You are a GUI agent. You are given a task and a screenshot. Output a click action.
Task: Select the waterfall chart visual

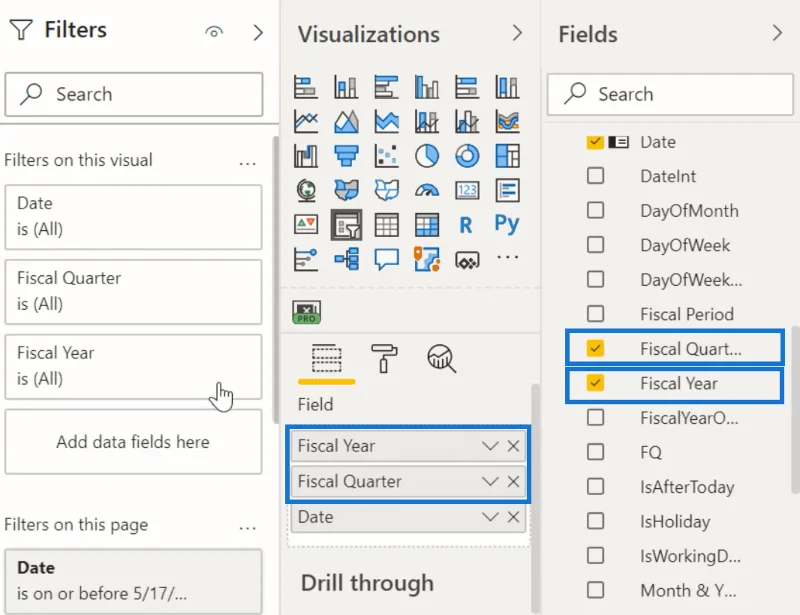[306, 156]
